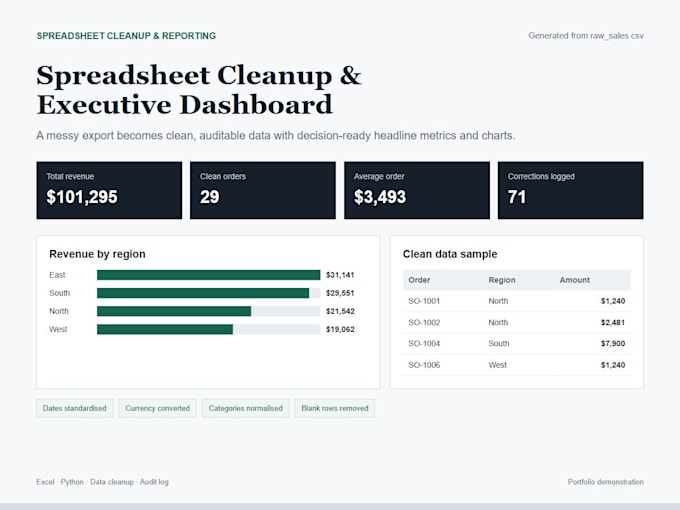Select the SO-1001 table row
The image size is (680, 510).
click(517, 301)
